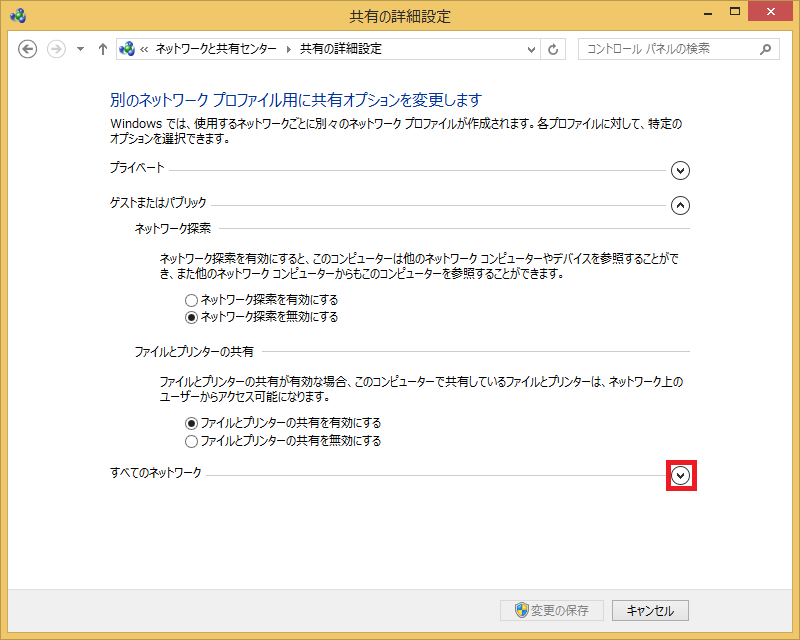The width and height of the screenshot is (800, 640).
Task: Refresh the address bar location
Action: tap(555, 49)
